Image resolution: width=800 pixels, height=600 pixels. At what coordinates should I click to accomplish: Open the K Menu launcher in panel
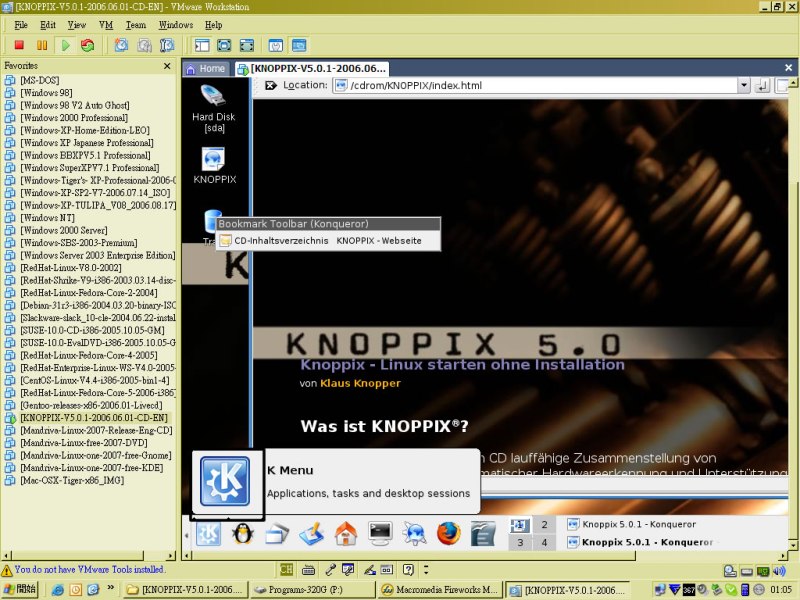209,534
